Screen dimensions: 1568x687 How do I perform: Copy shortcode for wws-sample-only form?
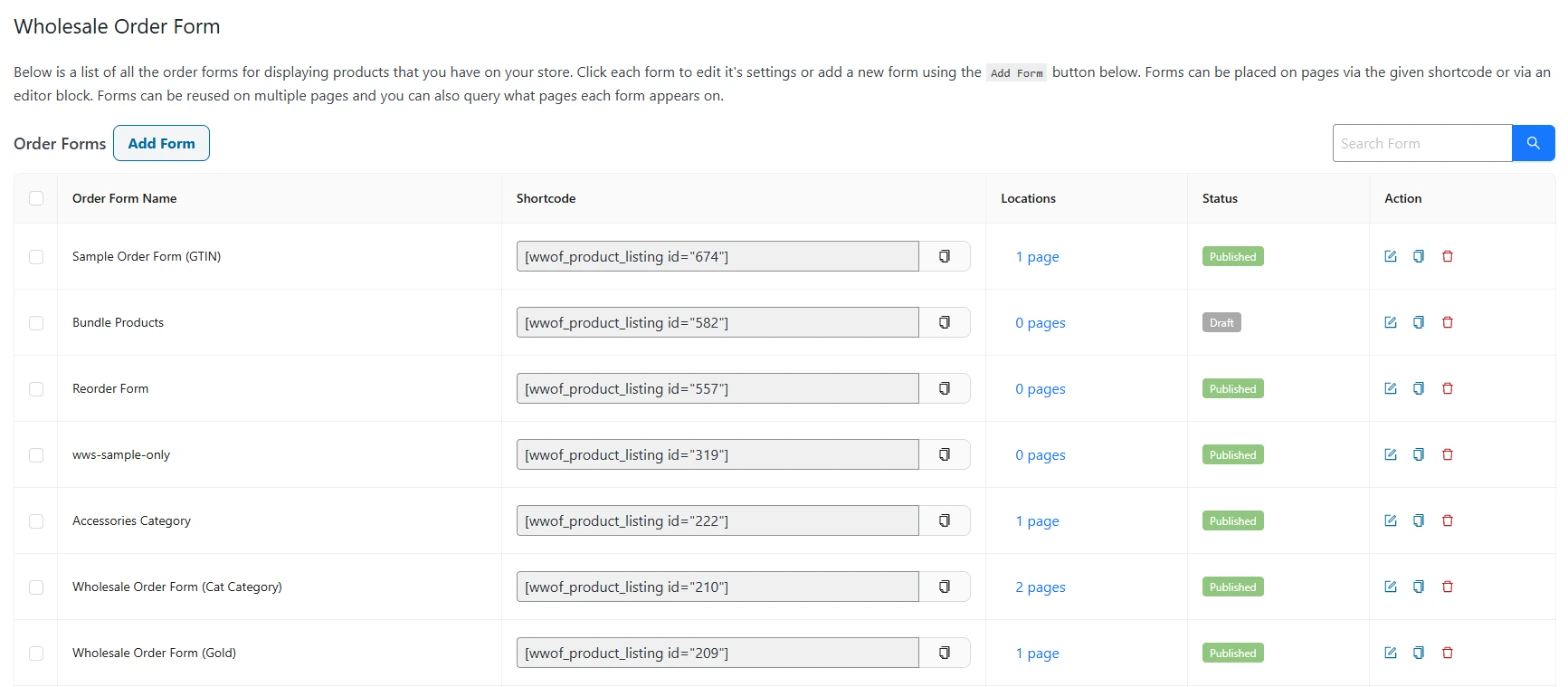(x=944, y=455)
